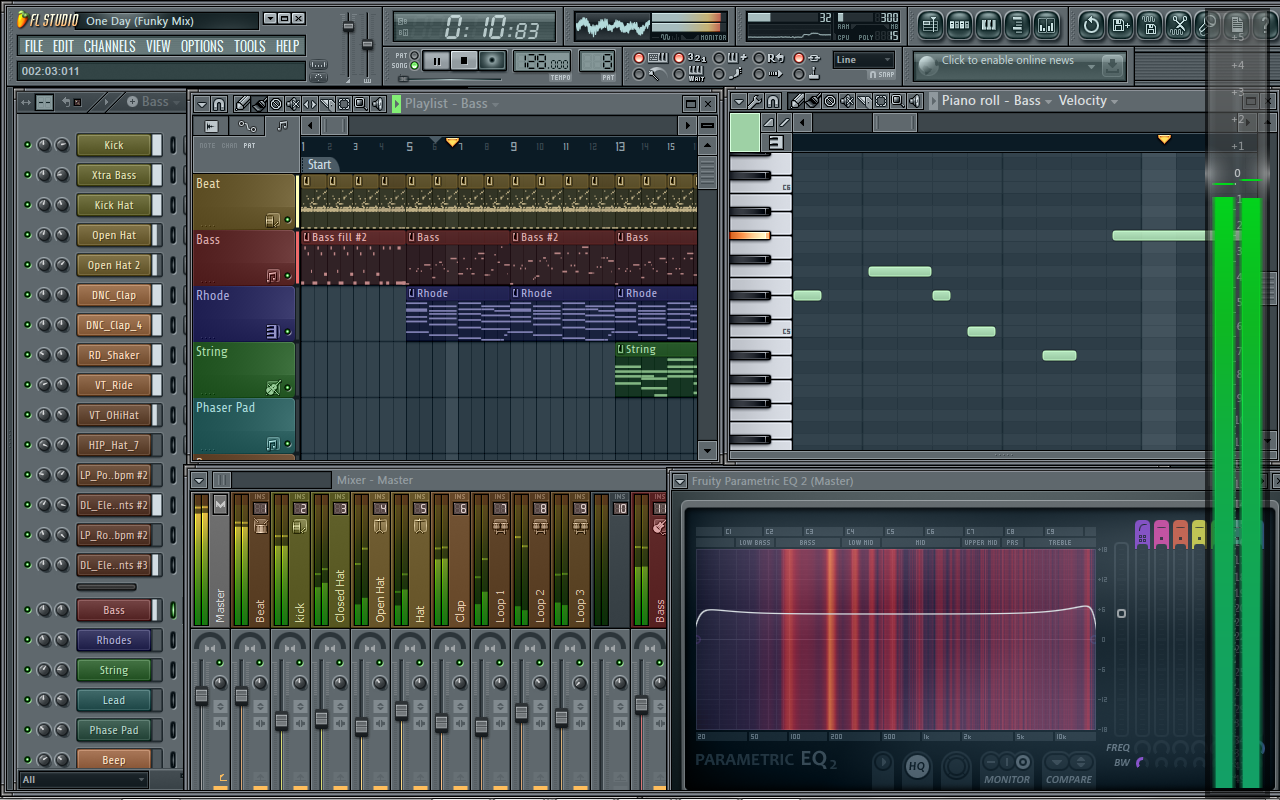This screenshot has width=1280, height=800.
Task: Open the CHANNELS menu
Action: point(110,46)
